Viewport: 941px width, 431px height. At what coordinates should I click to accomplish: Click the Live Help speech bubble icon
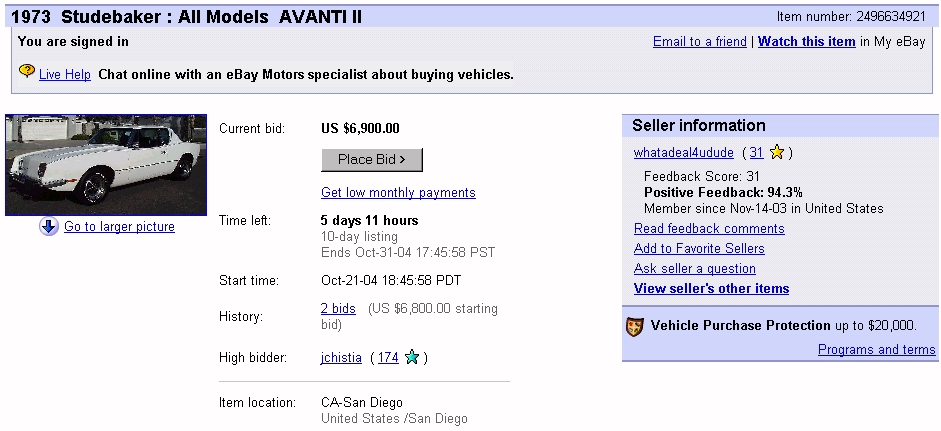(x=27, y=72)
